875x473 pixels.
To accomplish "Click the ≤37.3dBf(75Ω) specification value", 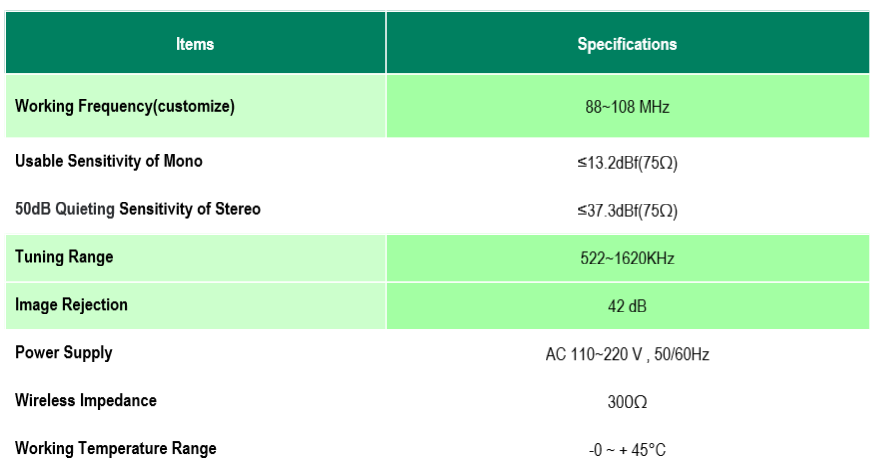I will [627, 210].
